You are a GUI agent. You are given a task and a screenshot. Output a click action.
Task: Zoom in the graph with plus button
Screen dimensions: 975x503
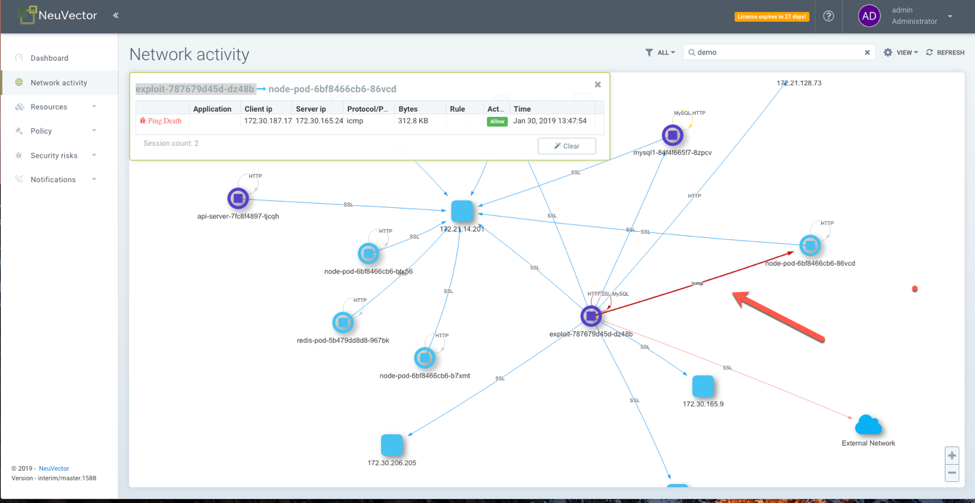(951, 456)
